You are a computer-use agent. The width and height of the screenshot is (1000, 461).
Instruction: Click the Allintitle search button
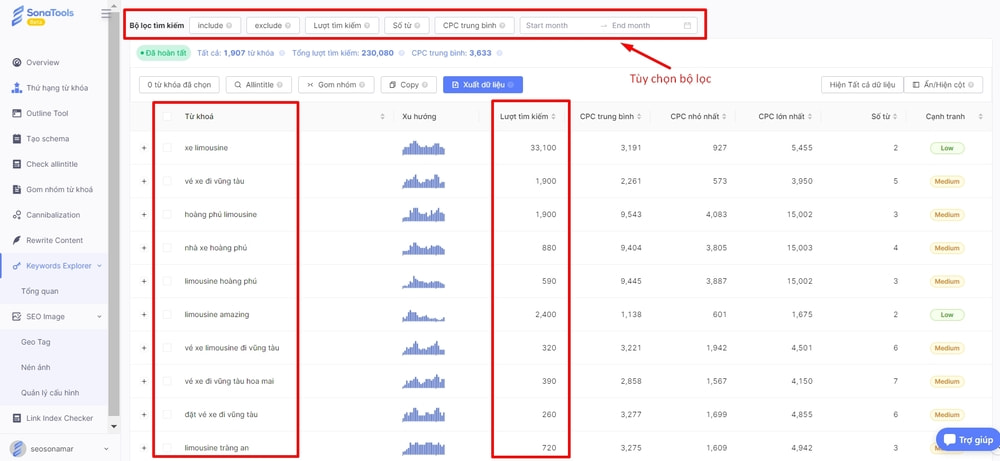[x=258, y=85]
